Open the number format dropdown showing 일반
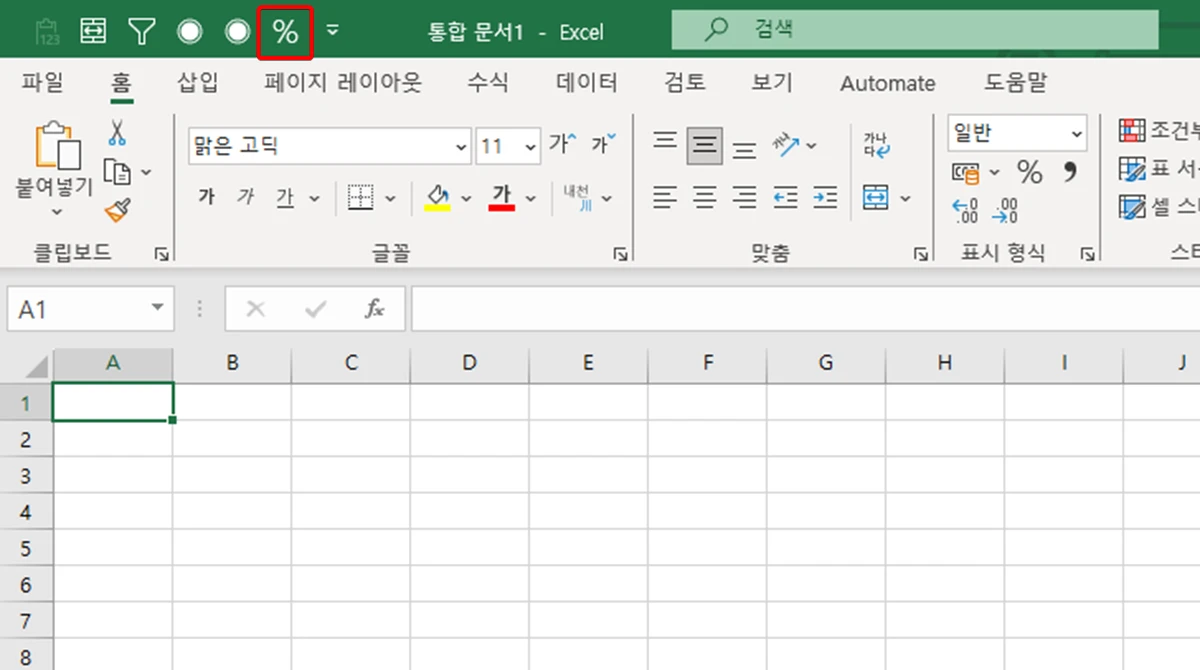 tap(1016, 131)
